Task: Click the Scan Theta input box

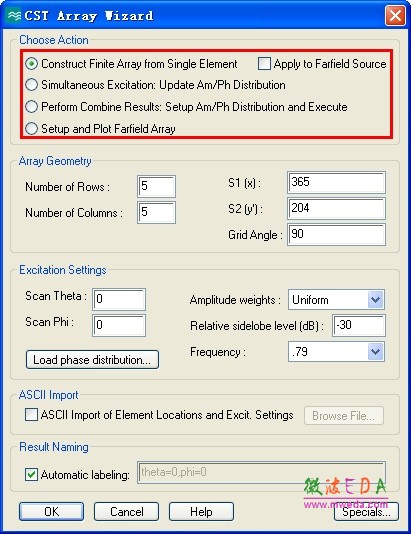Action: [x=119, y=299]
